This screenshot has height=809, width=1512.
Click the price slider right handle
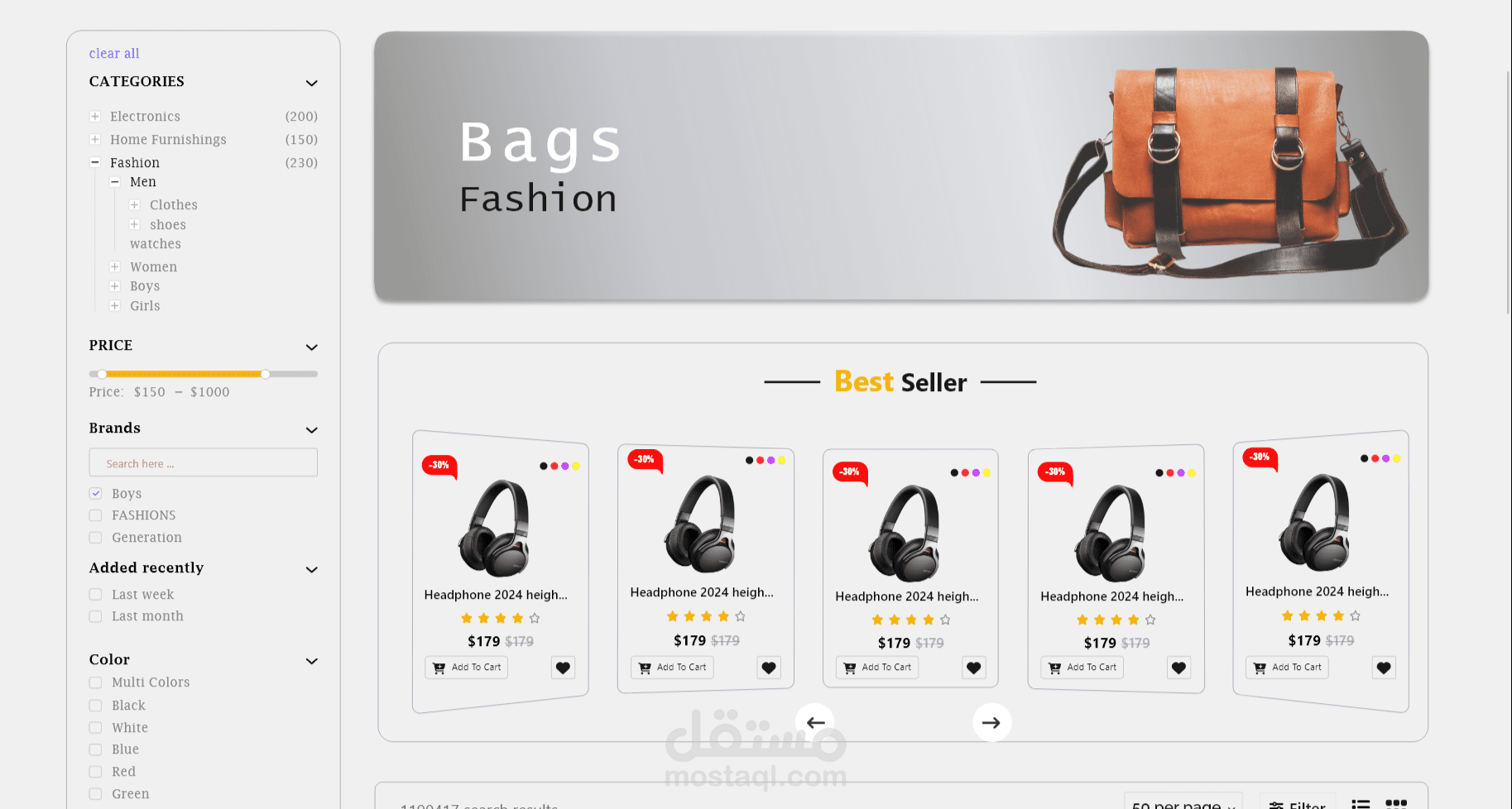pyautogui.click(x=265, y=374)
